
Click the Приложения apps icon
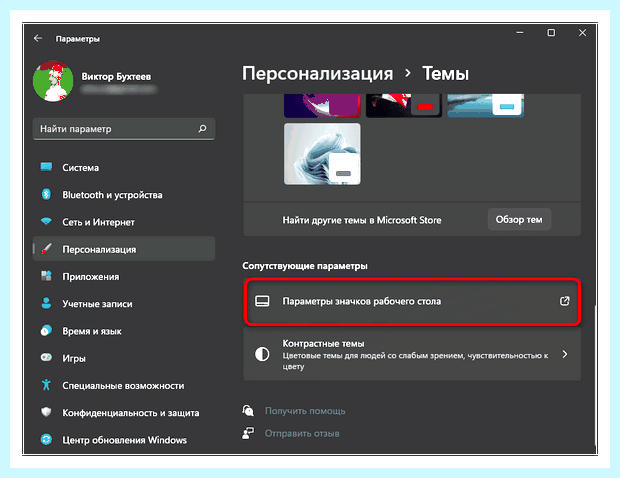[46, 276]
